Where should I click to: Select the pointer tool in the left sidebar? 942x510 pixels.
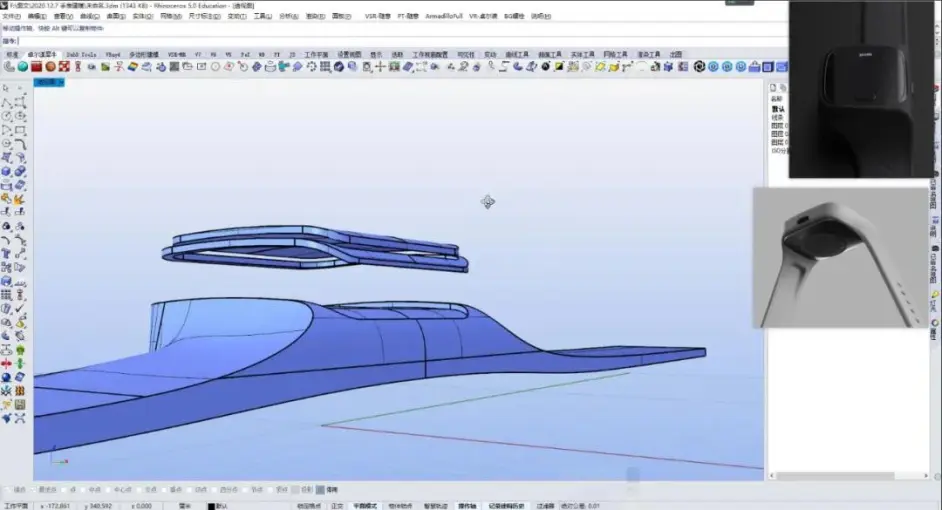(6, 88)
